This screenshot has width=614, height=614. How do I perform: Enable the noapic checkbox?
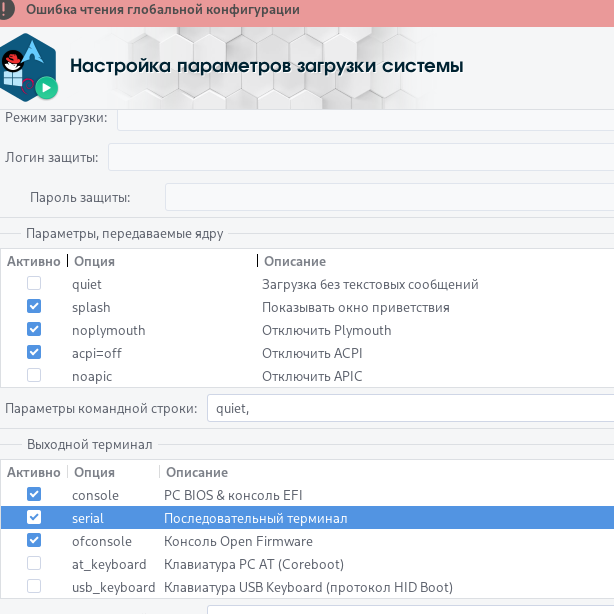coord(34,375)
